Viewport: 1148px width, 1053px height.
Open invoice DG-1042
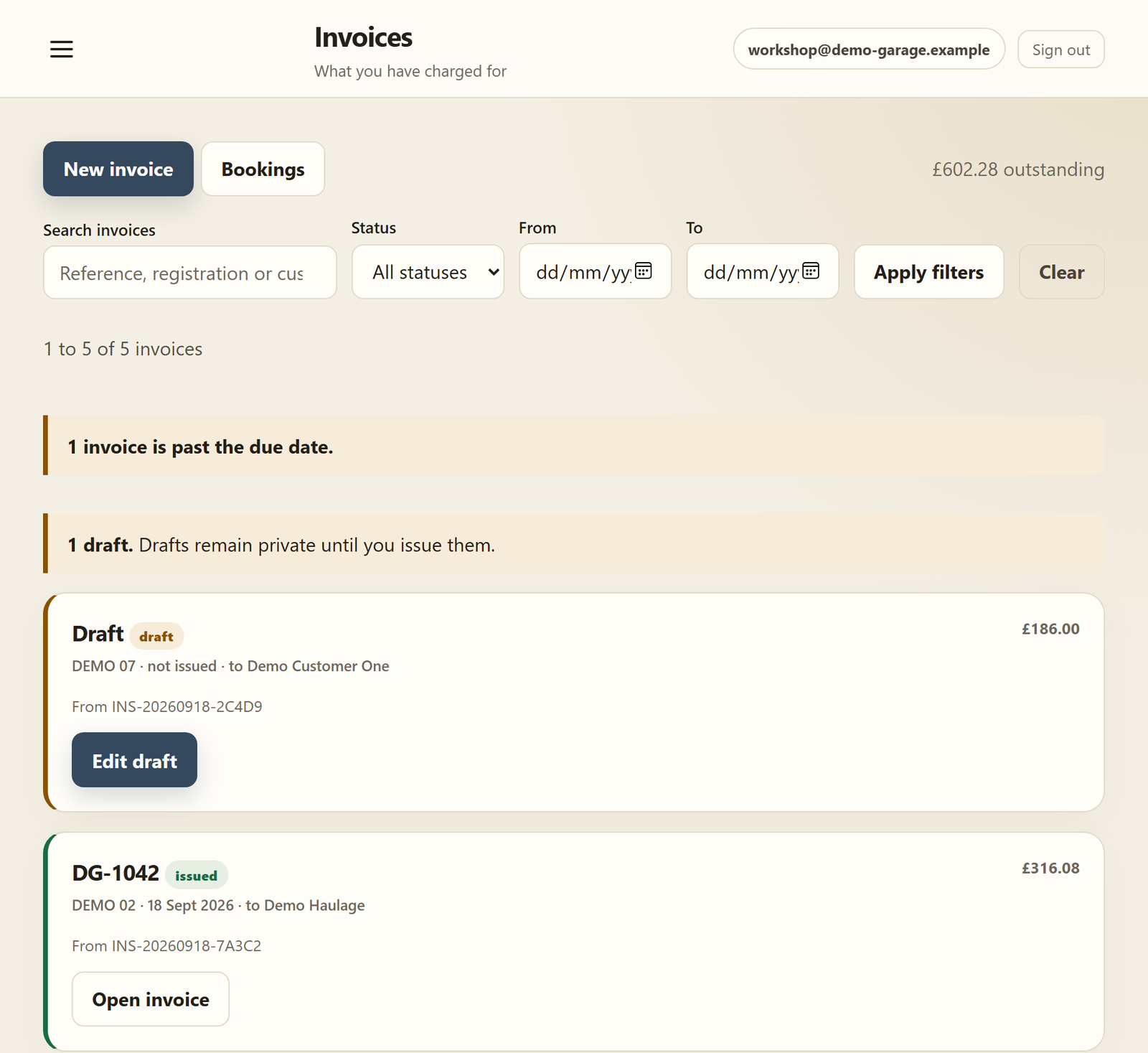tap(151, 999)
